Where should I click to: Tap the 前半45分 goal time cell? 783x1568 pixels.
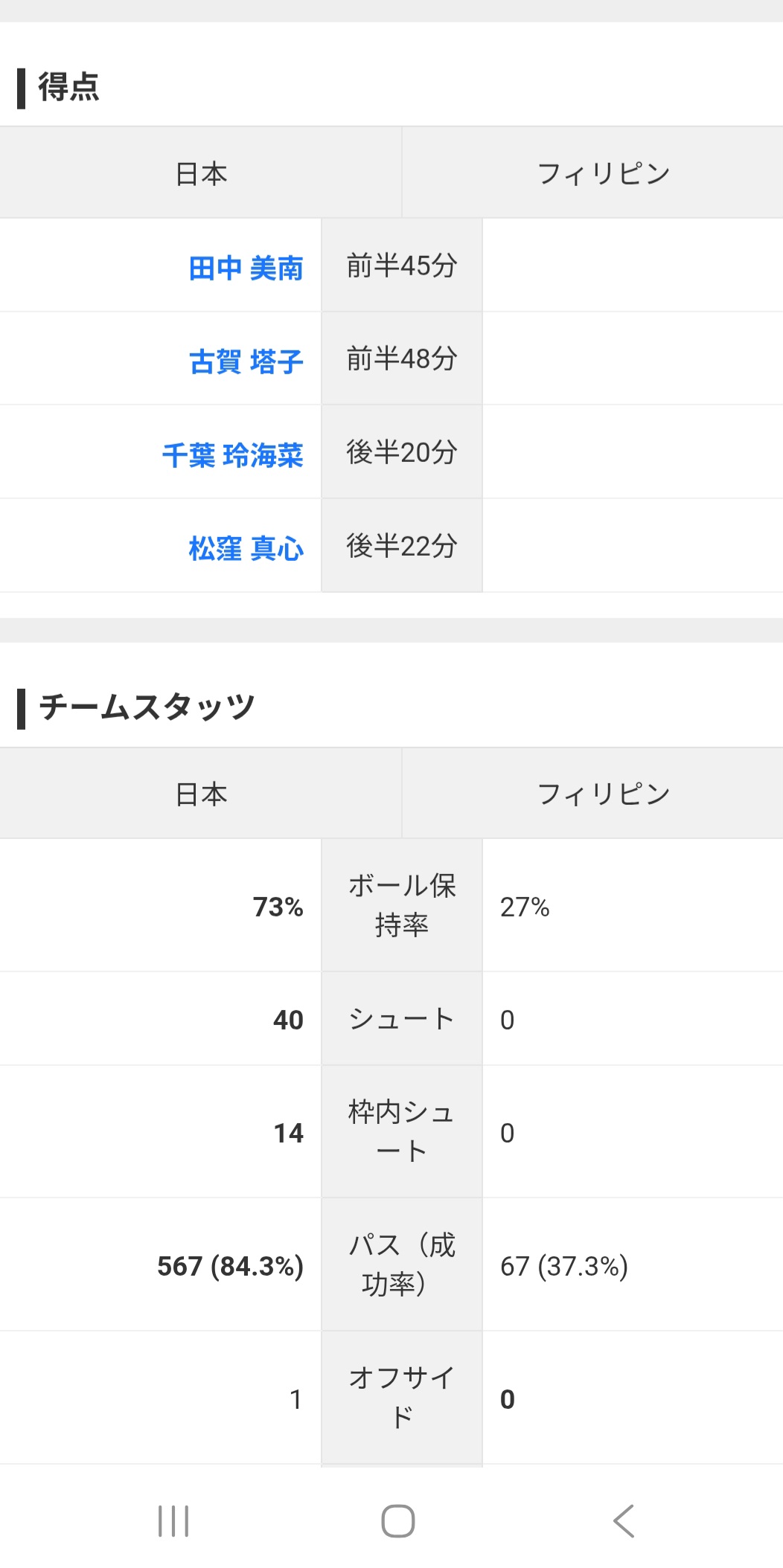(402, 266)
